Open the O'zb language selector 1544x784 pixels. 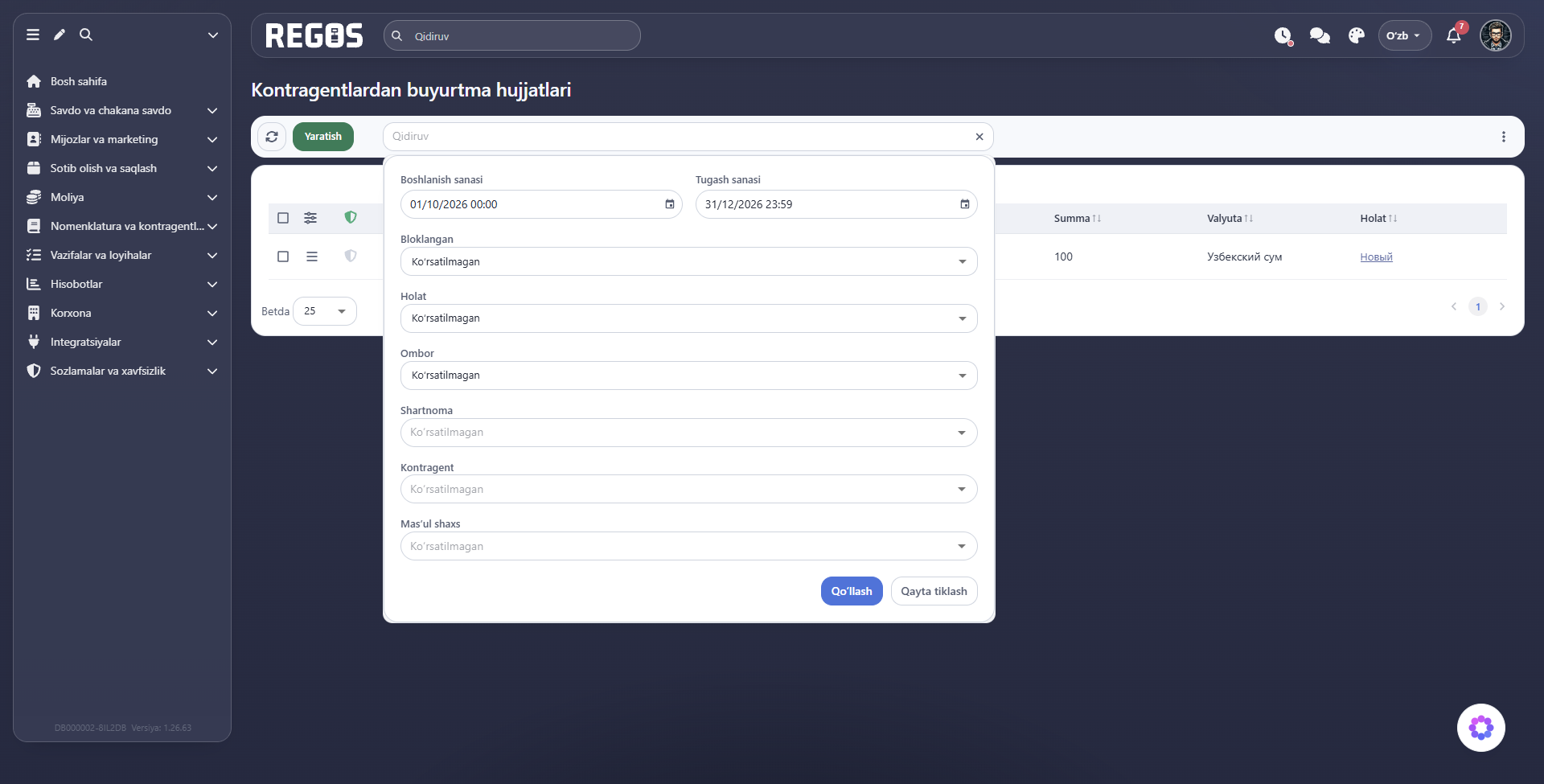point(1405,35)
